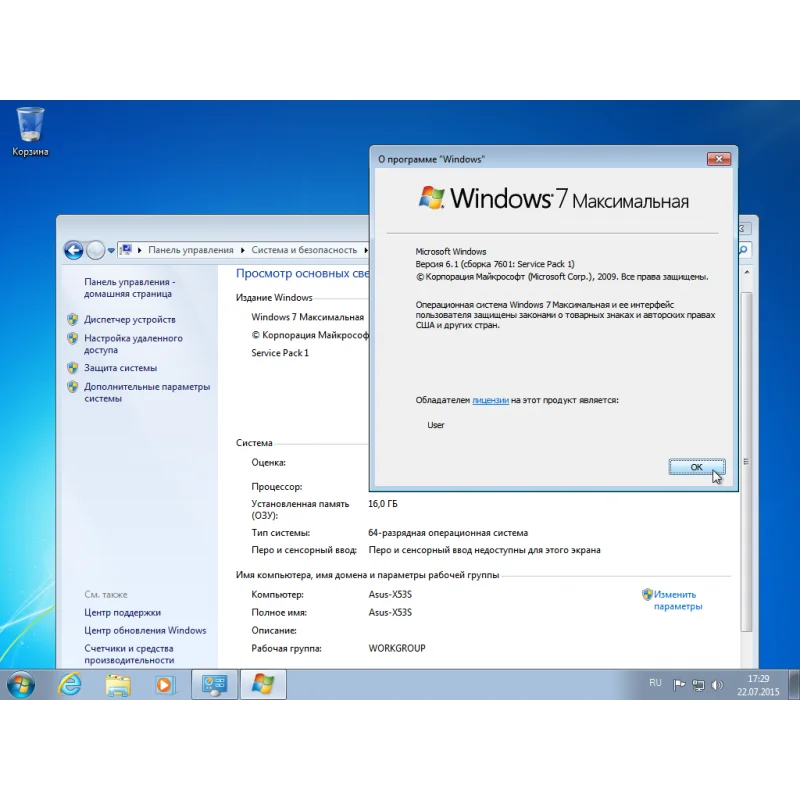Viewport: 800px width, 800px height.
Task: Click the User license holder name
Action: pos(436,425)
